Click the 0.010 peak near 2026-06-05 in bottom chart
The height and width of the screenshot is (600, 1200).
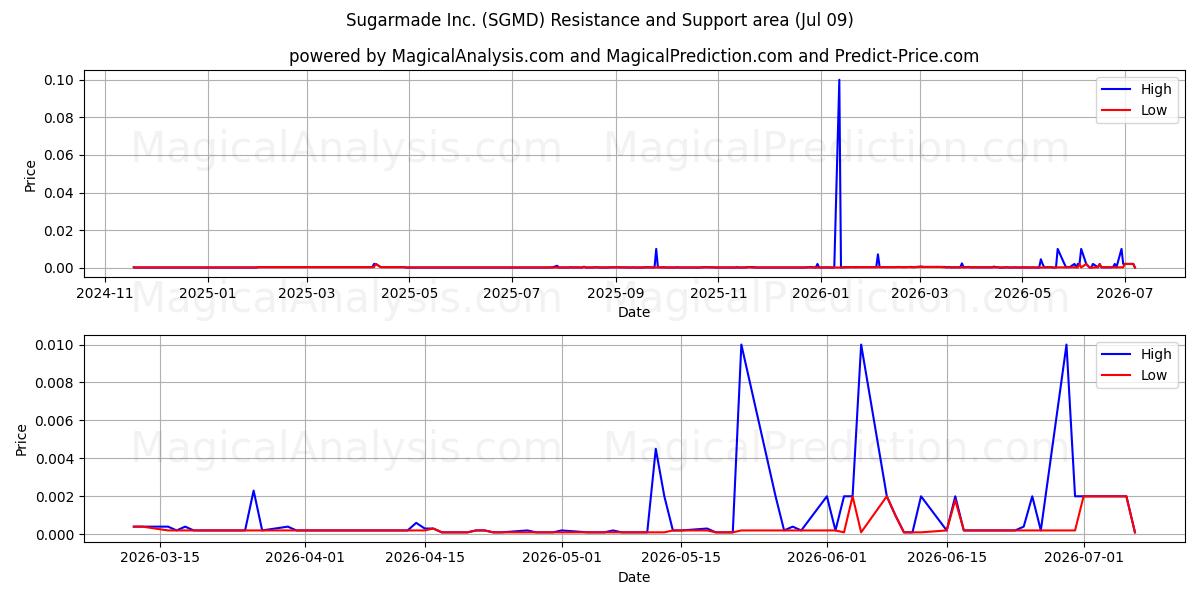point(861,345)
